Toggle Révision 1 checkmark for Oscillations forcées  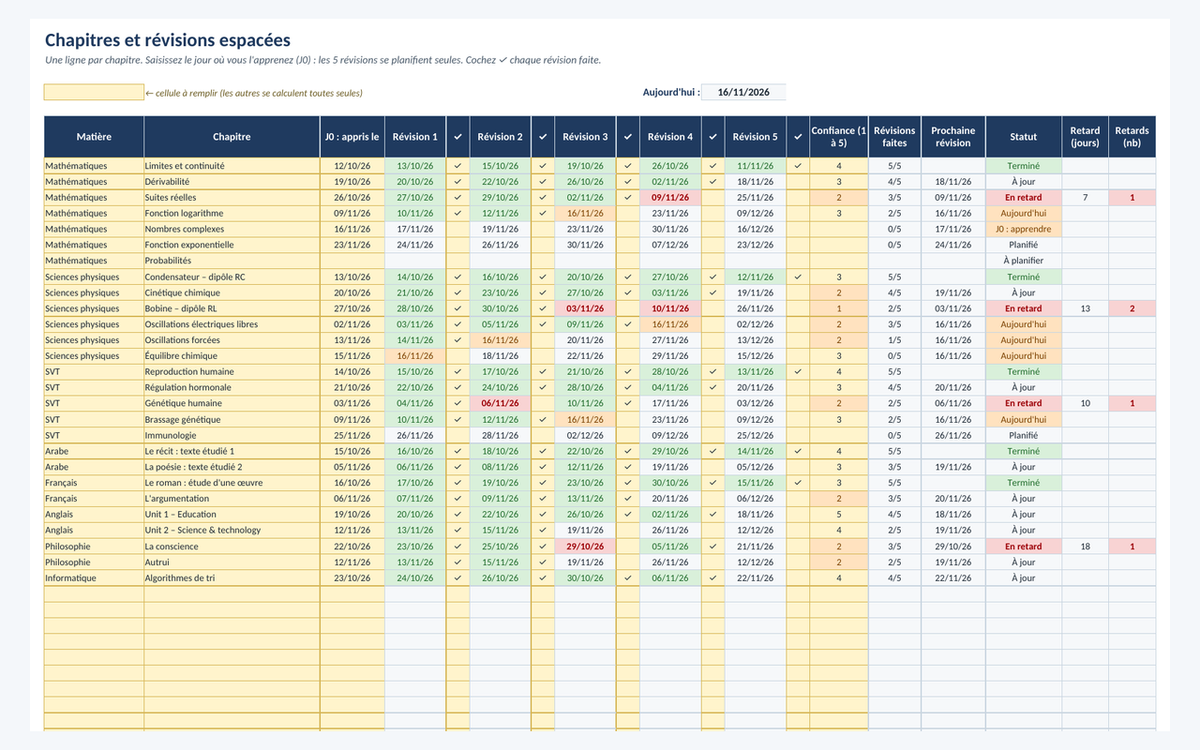pos(458,340)
